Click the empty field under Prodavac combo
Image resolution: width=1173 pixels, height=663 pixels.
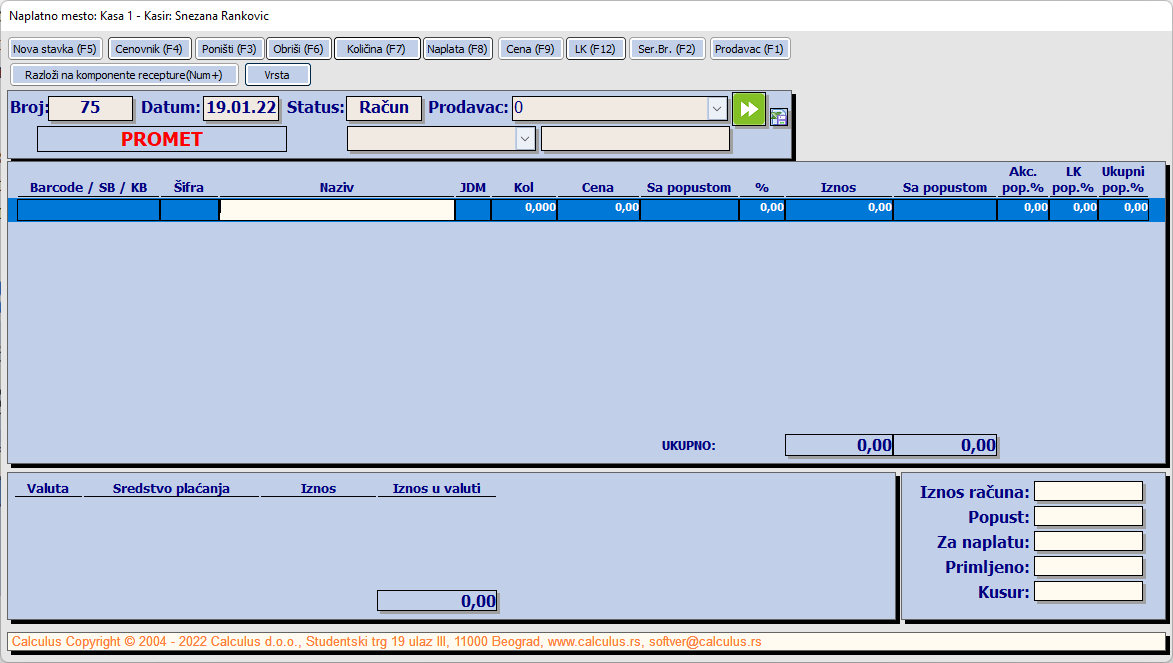(635, 138)
